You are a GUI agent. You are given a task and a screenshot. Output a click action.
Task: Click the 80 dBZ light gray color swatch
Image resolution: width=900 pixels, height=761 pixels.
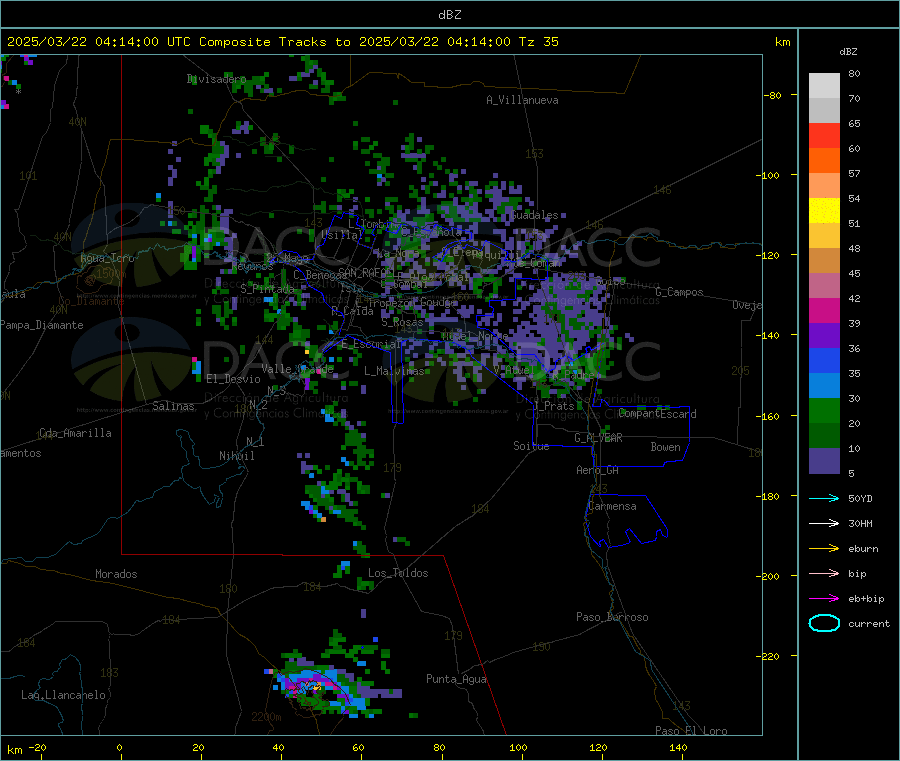tap(824, 86)
